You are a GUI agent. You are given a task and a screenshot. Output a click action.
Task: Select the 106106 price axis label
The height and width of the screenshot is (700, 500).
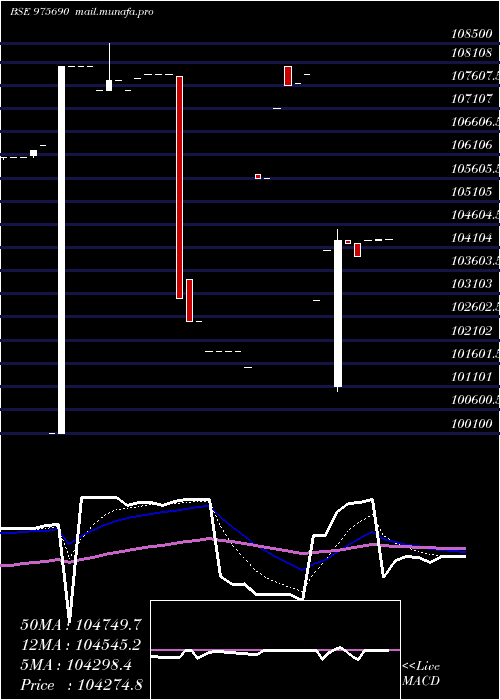tap(473, 145)
